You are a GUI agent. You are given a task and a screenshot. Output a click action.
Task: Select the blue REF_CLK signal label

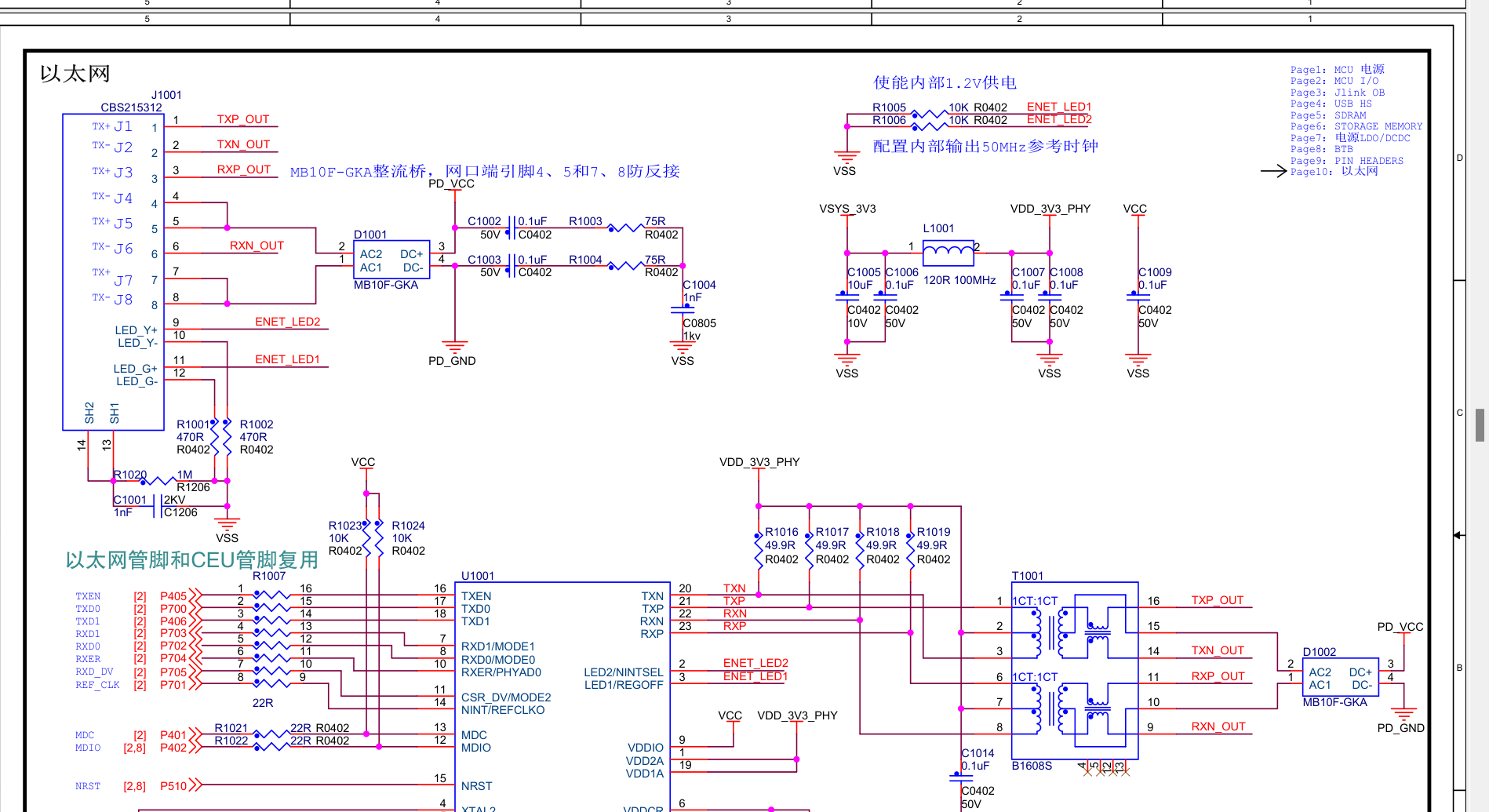[x=97, y=685]
